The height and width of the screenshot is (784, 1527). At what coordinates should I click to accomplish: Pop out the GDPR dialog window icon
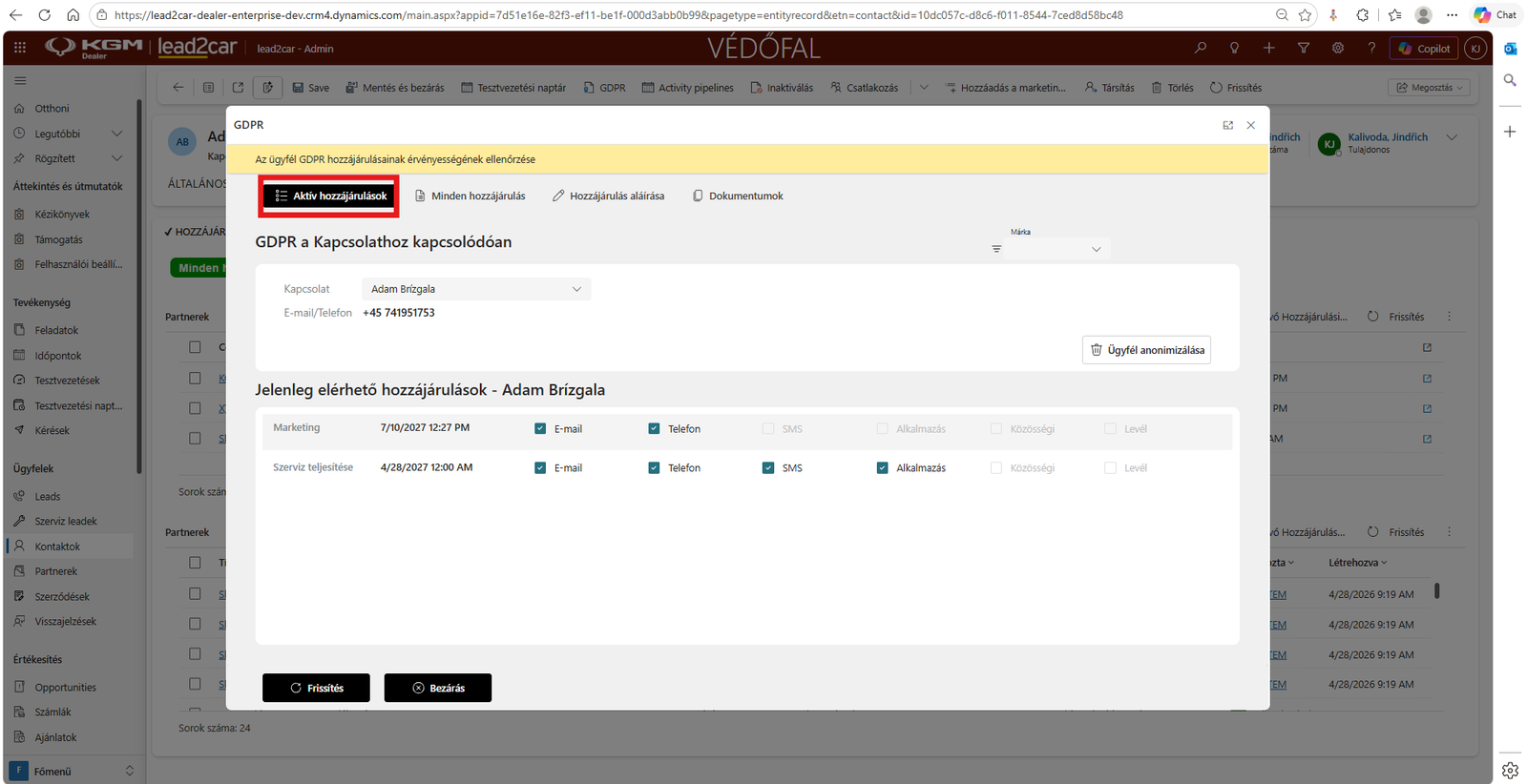(1228, 125)
